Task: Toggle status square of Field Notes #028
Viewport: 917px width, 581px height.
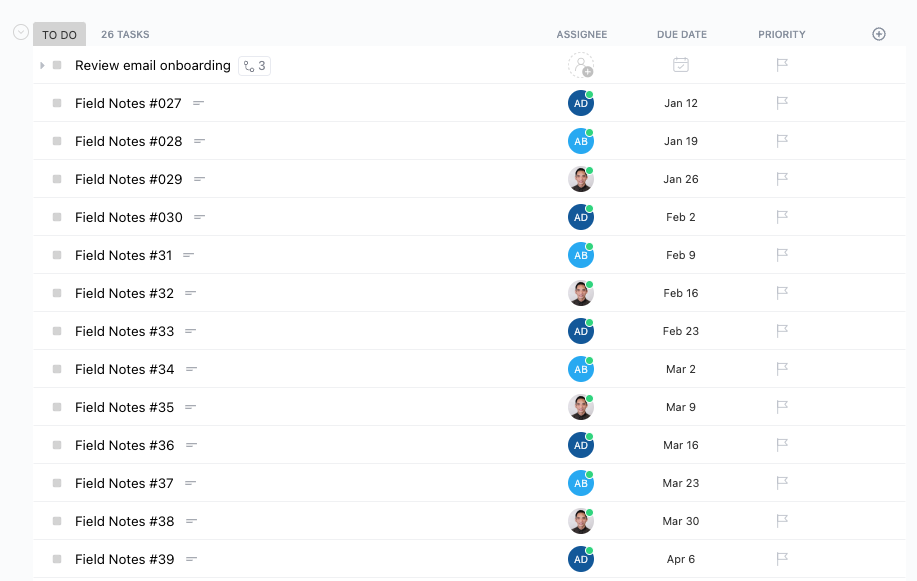Action: coord(57,141)
